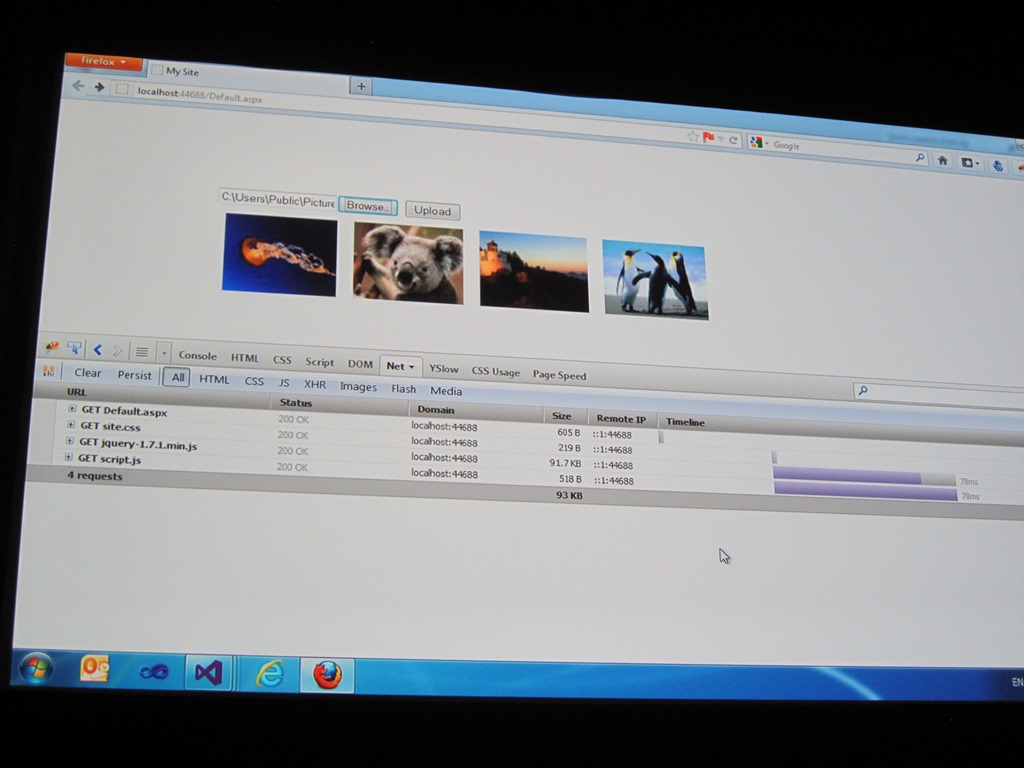
Task: Filter Net requests by Images
Action: coord(358,387)
